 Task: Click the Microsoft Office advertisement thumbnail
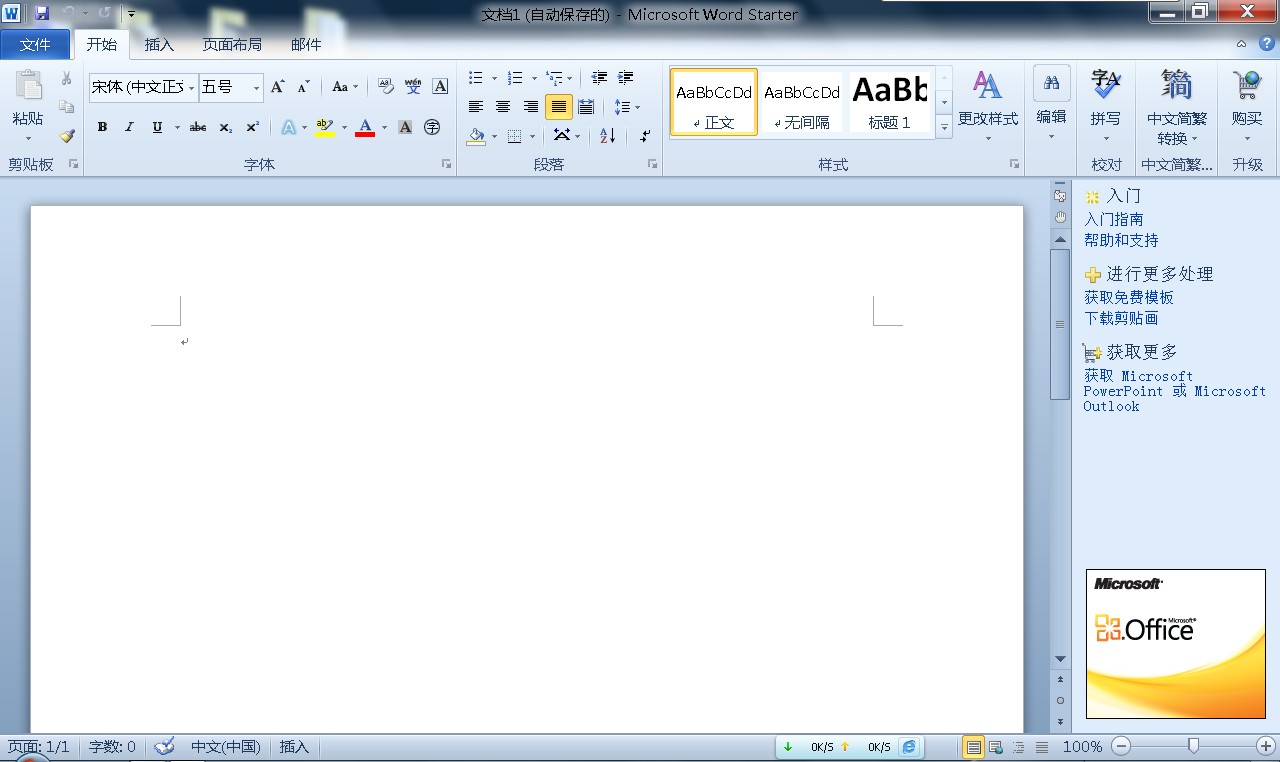[x=1175, y=644]
